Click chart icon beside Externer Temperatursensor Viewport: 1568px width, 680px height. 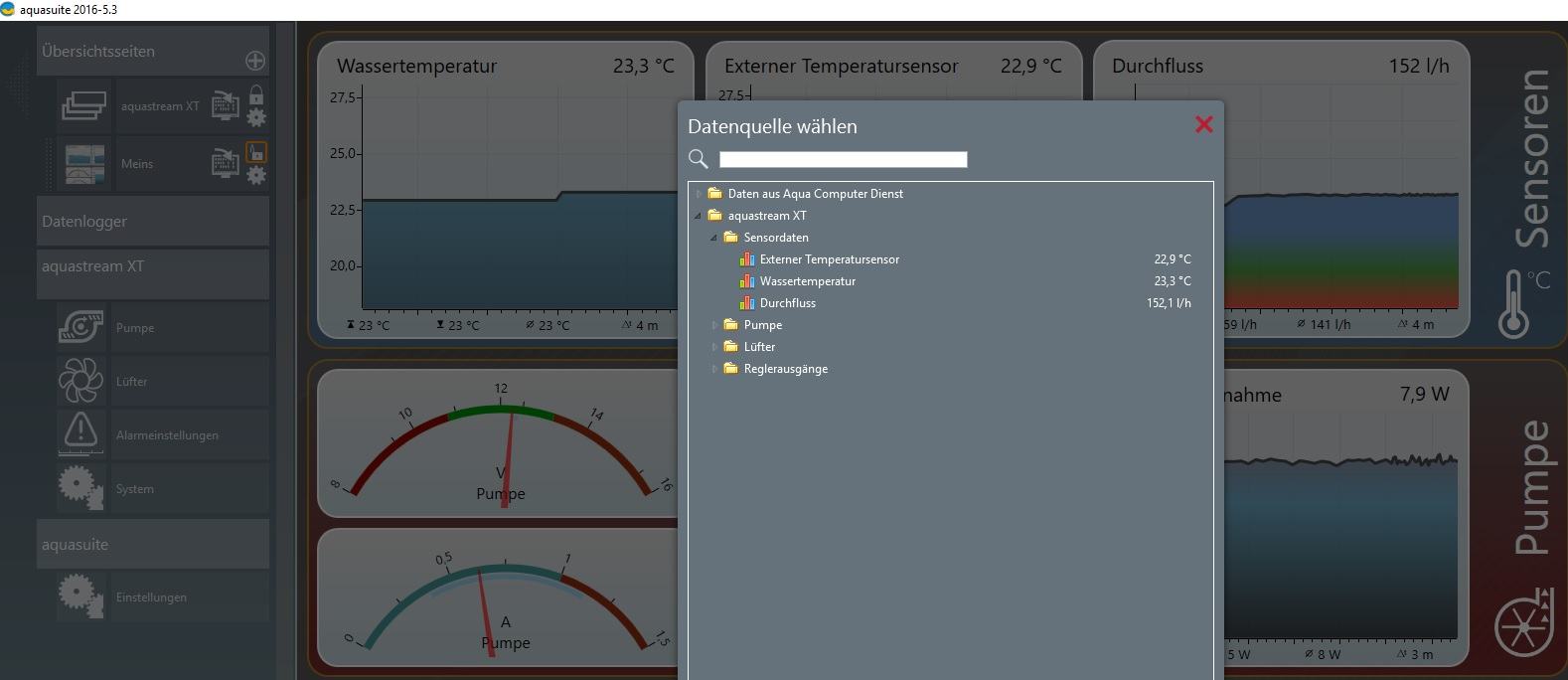tap(747, 259)
